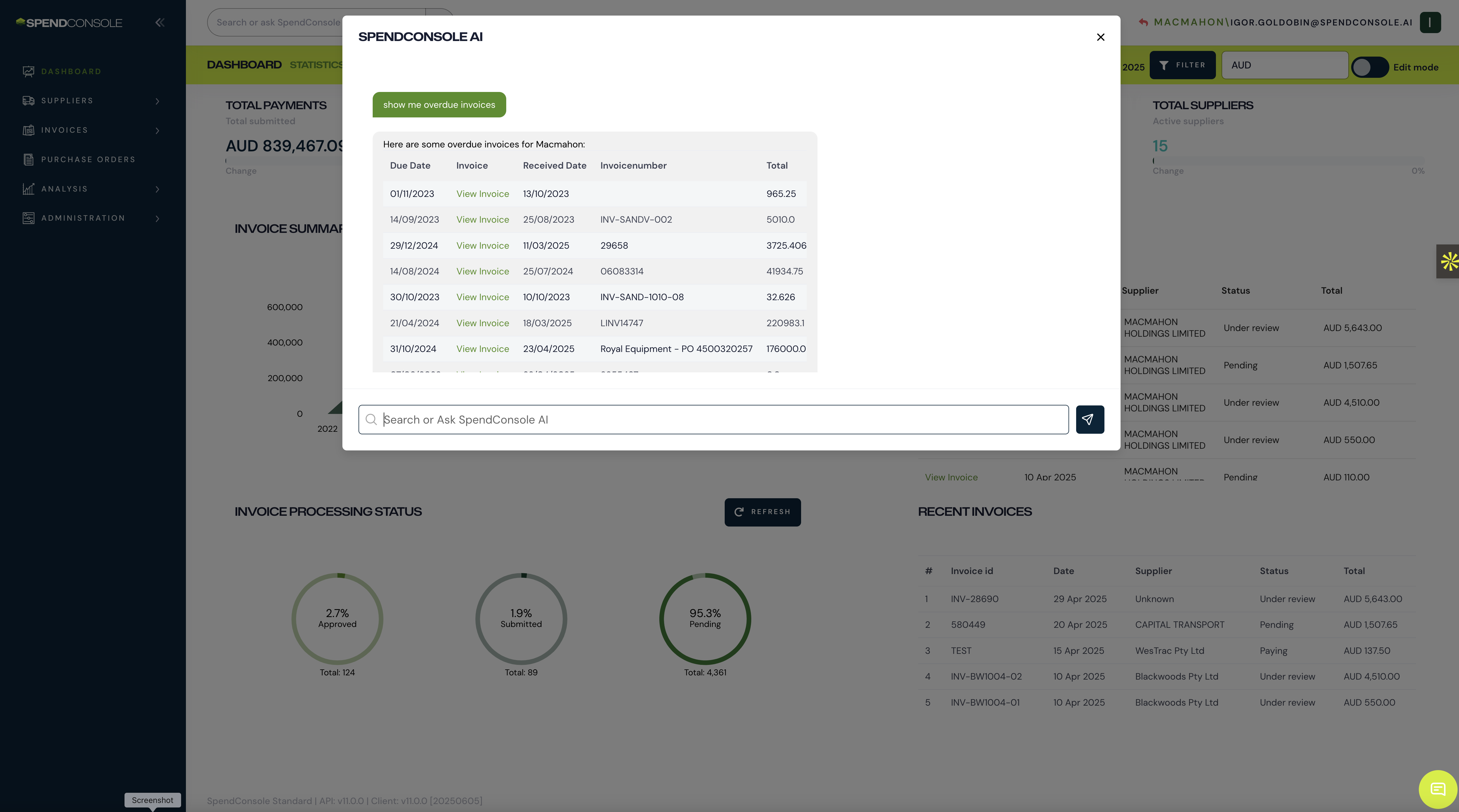This screenshot has width=1459, height=812.
Task: Click the user avatar icon
Action: click(1430, 23)
